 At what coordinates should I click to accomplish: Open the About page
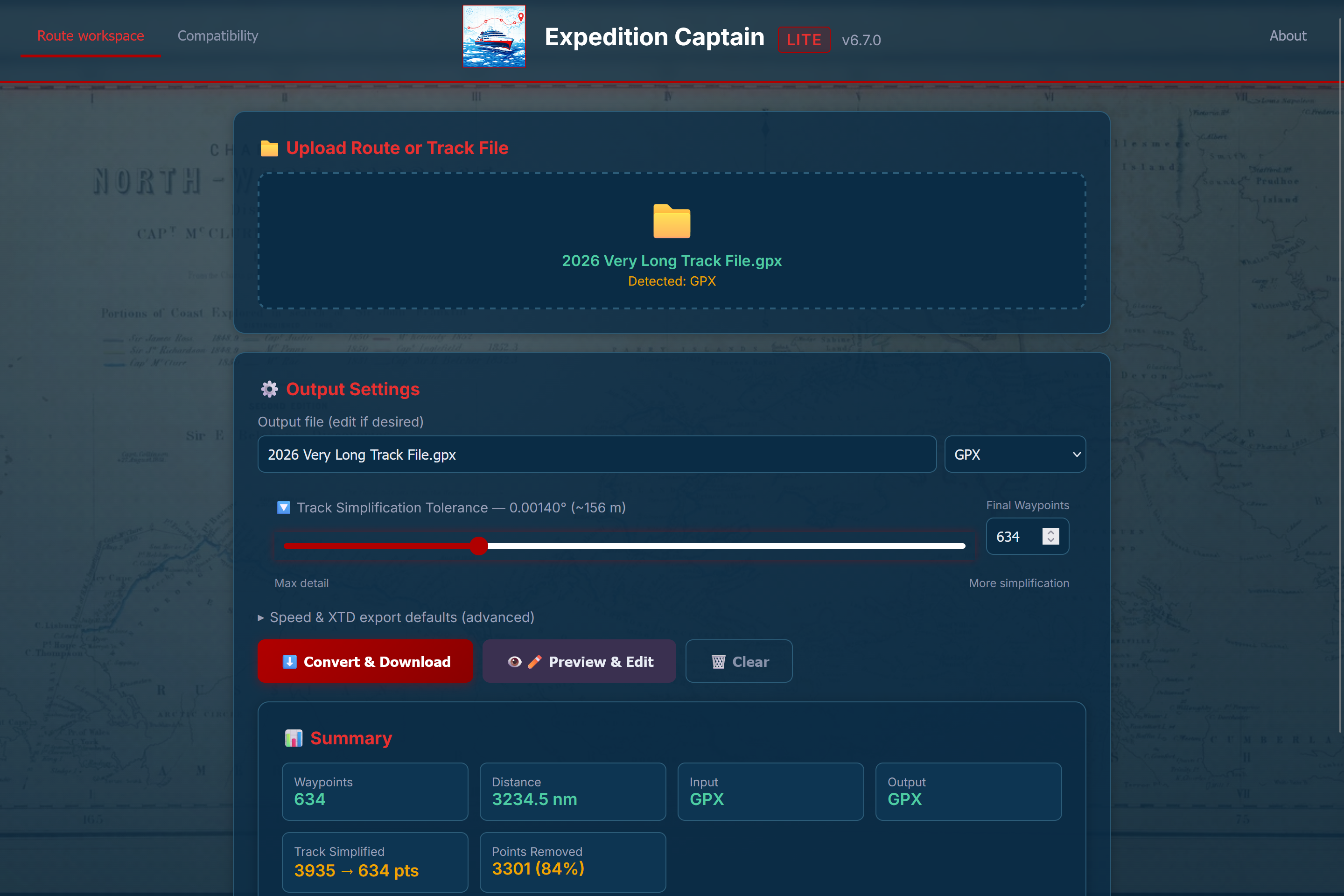tap(1288, 36)
